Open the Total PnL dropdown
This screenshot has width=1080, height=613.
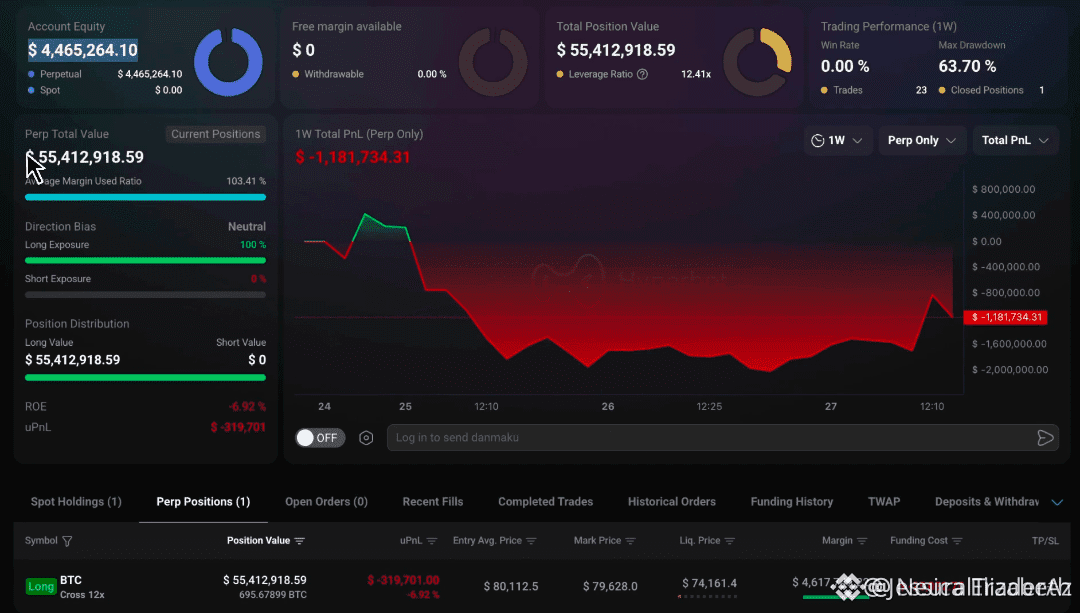coord(1015,141)
